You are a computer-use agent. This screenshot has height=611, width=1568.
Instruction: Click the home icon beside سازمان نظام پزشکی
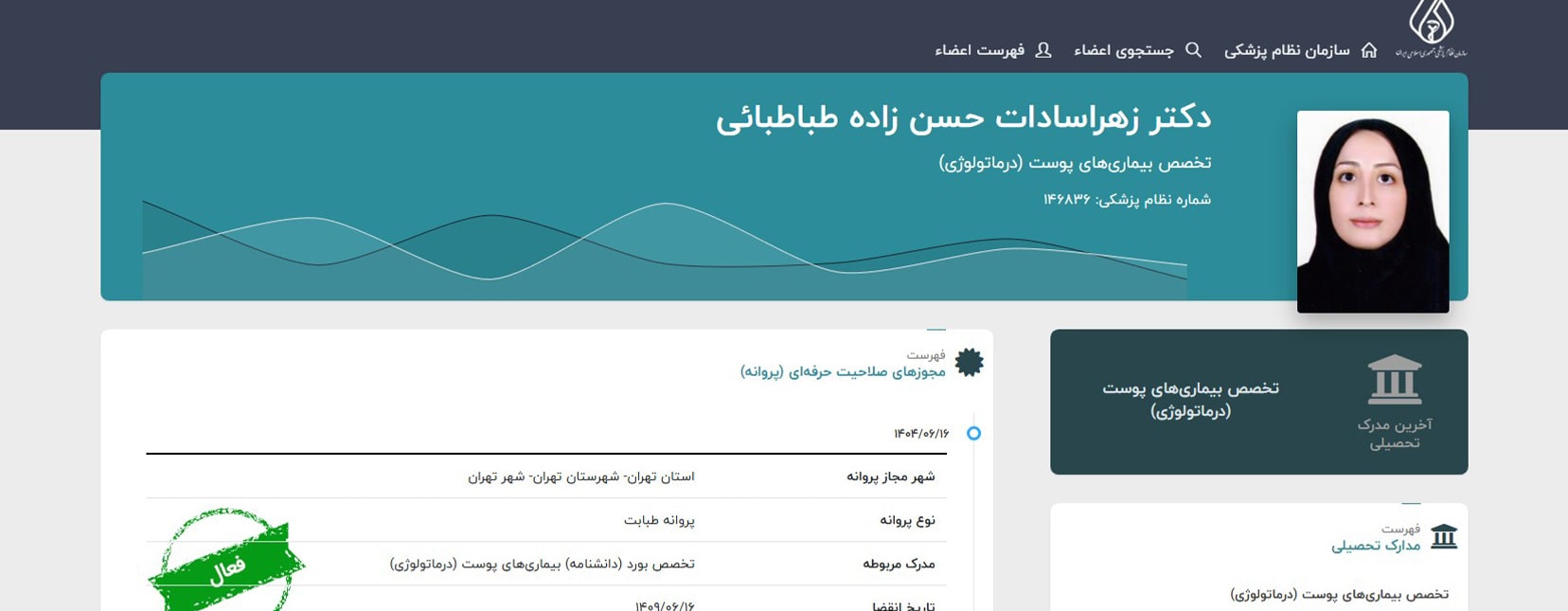1369,50
